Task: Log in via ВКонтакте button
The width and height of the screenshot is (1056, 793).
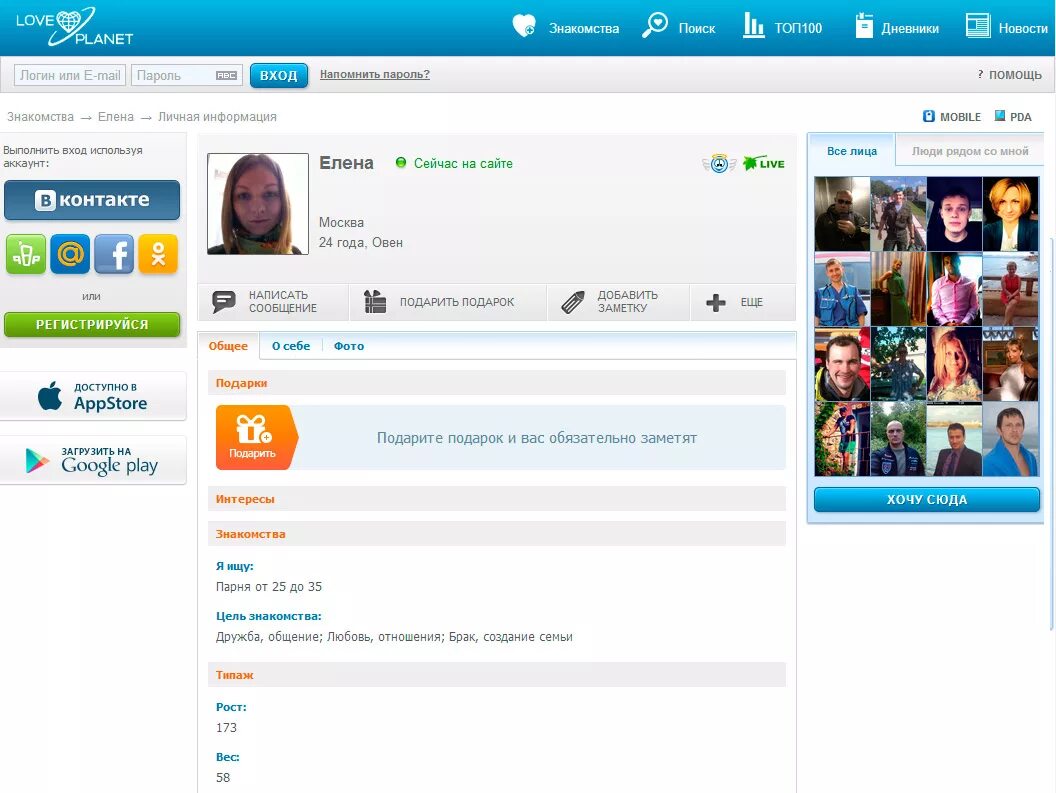Action: (x=92, y=199)
